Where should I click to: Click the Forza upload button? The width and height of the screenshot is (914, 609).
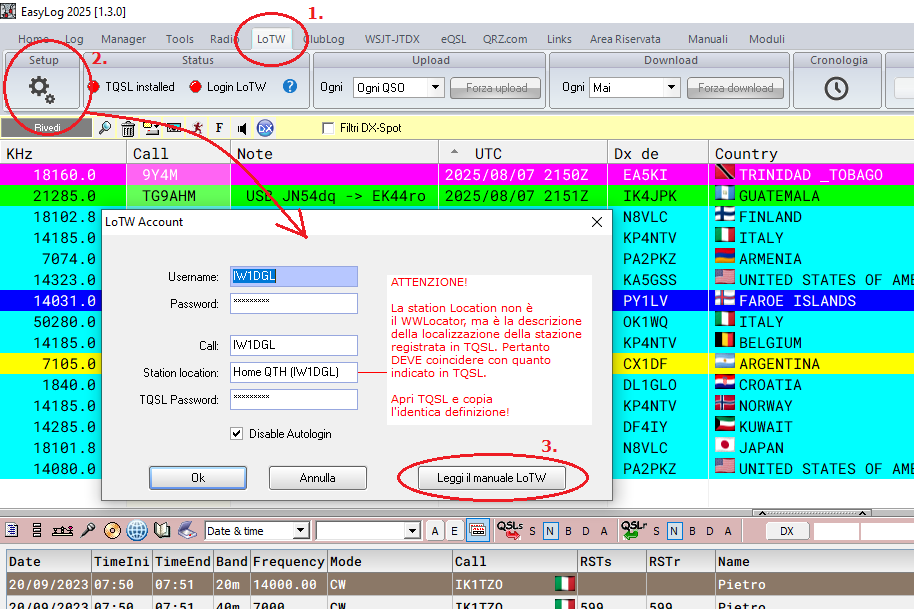coord(496,88)
